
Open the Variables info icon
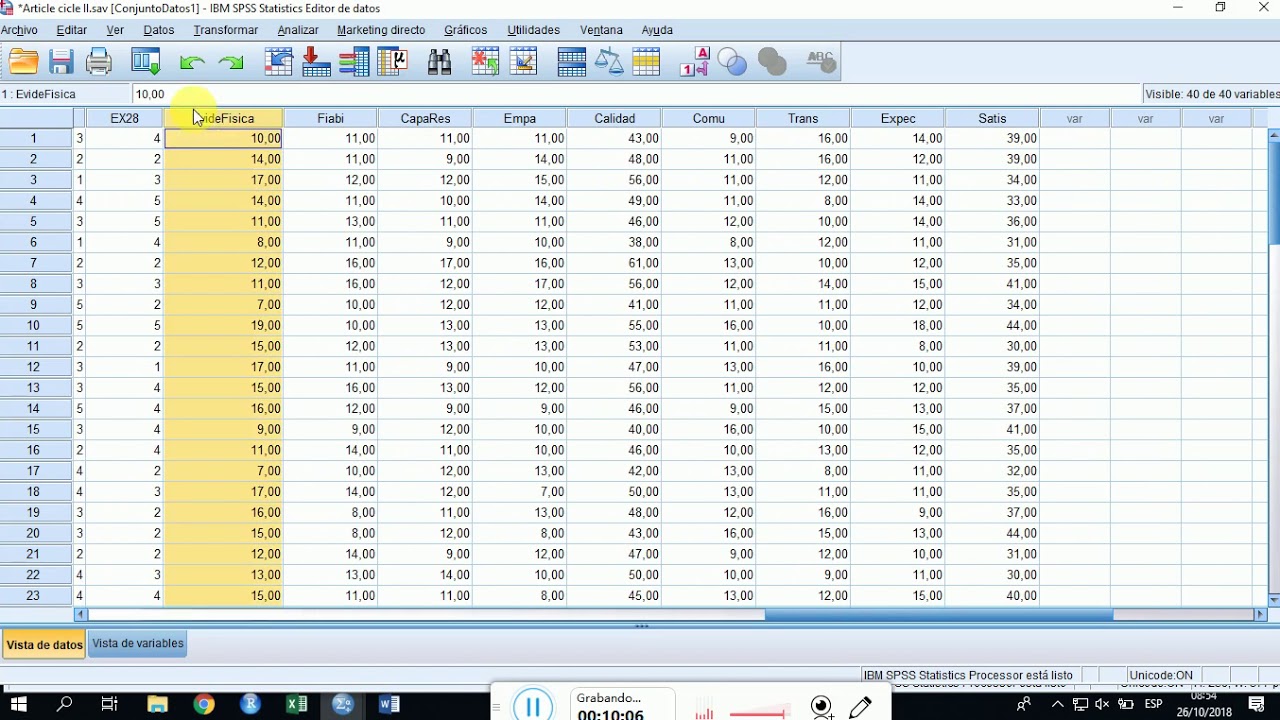(355, 62)
